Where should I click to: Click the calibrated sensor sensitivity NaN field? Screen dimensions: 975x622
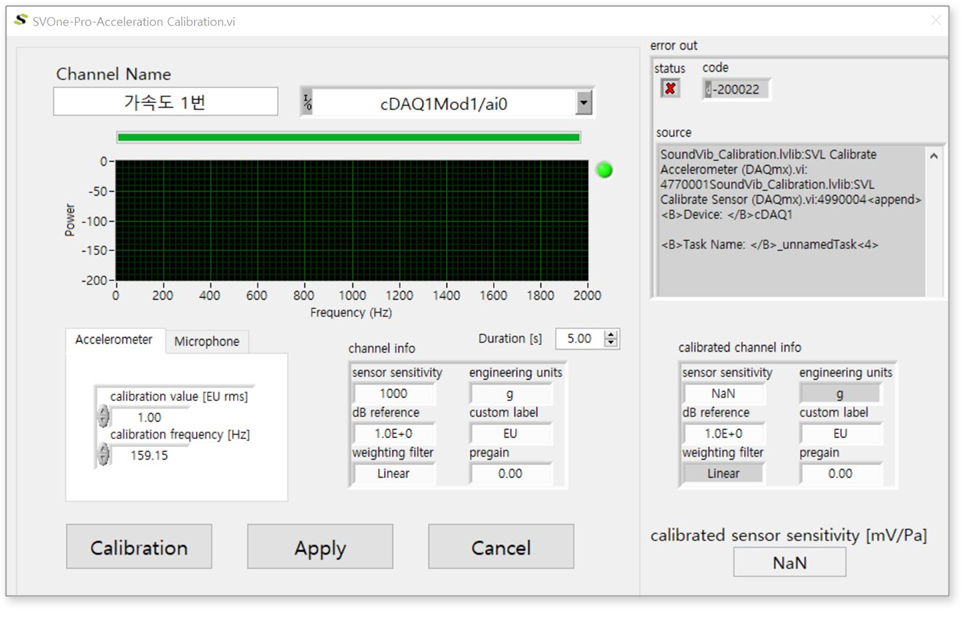(789, 561)
